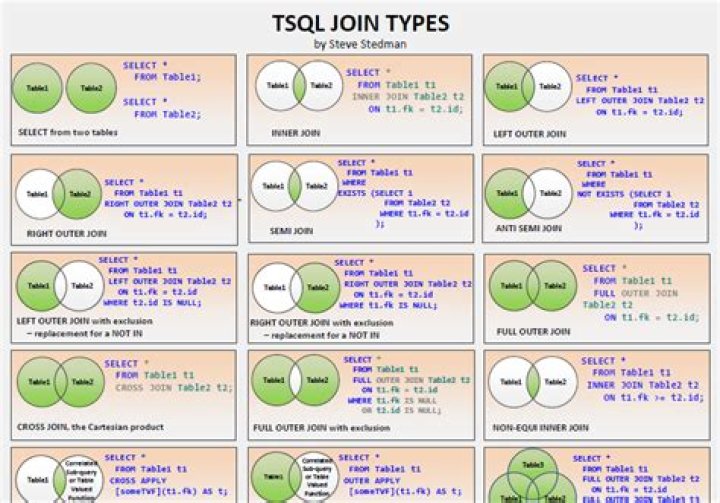Viewport: 720px width, 503px height.
Task: Select the caption reading only "LEFT OUTER JOIN"
Action: pos(529,134)
